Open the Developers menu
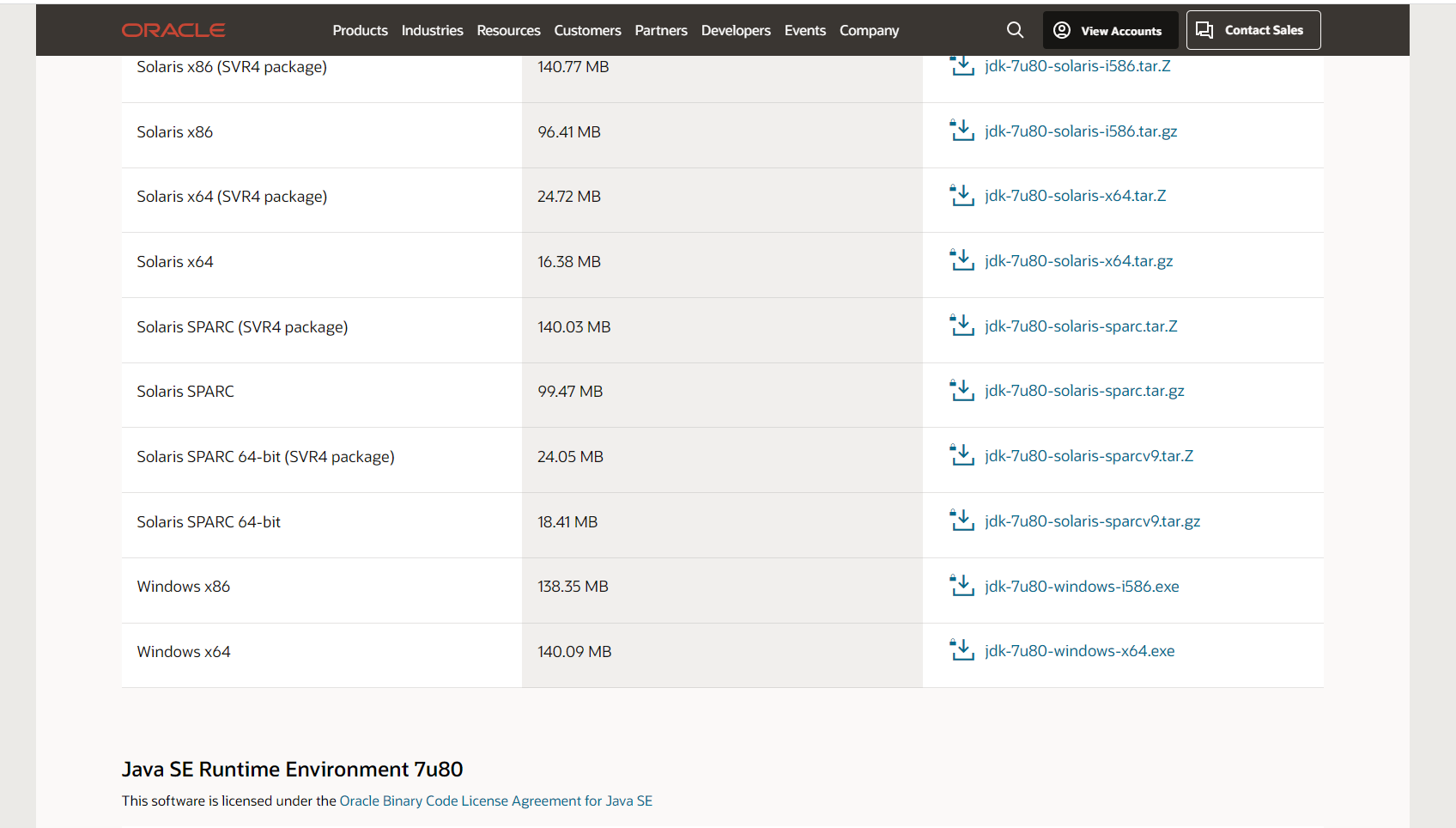 pos(736,30)
